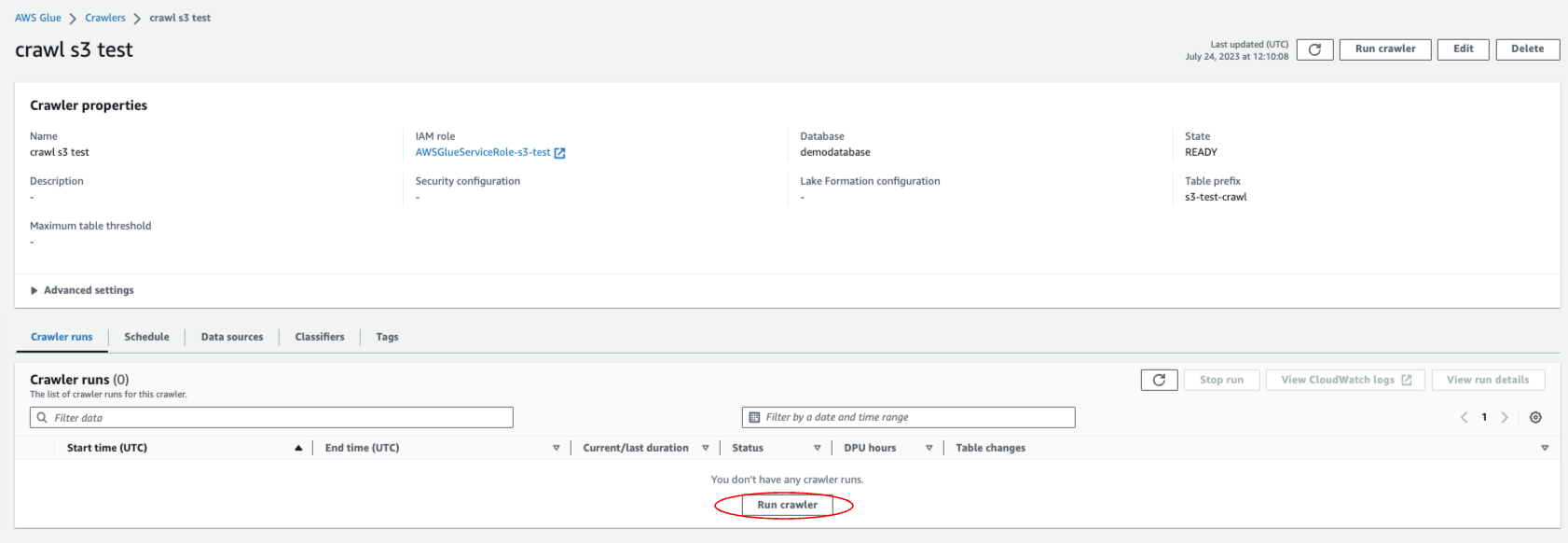Sort by DPU hours column arrow
Image resolution: width=1568 pixels, height=543 pixels.
coord(929,448)
